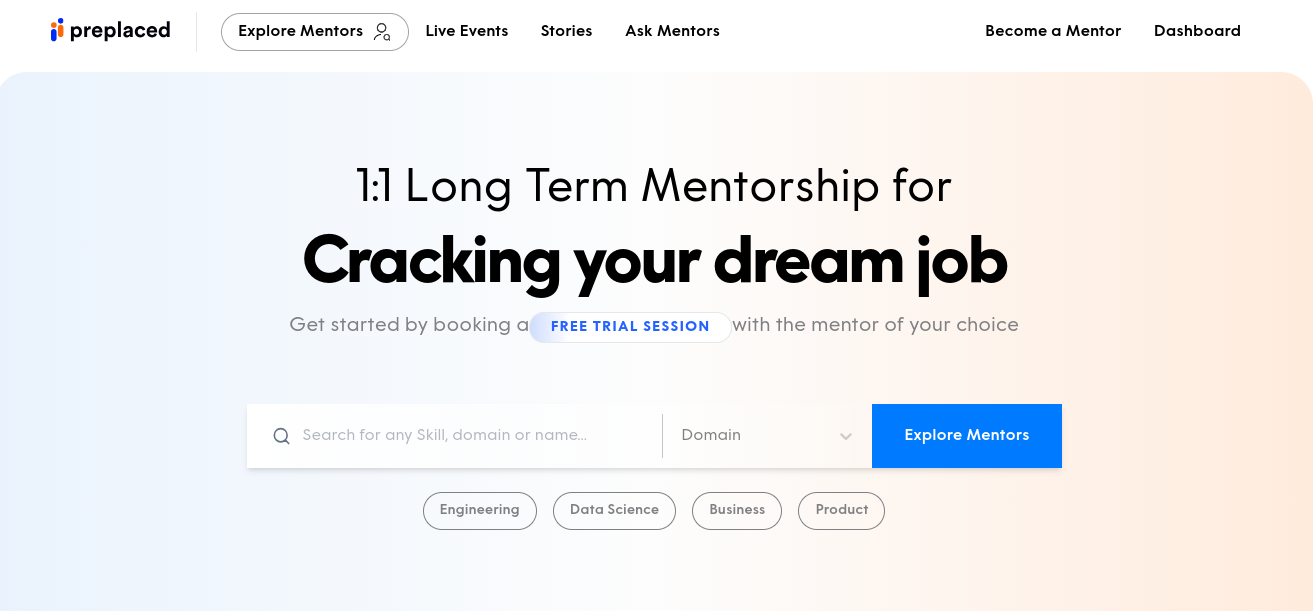This screenshot has height=611, width=1314.
Task: Click the Domain dropdown chevron arrow
Action: pyautogui.click(x=846, y=437)
